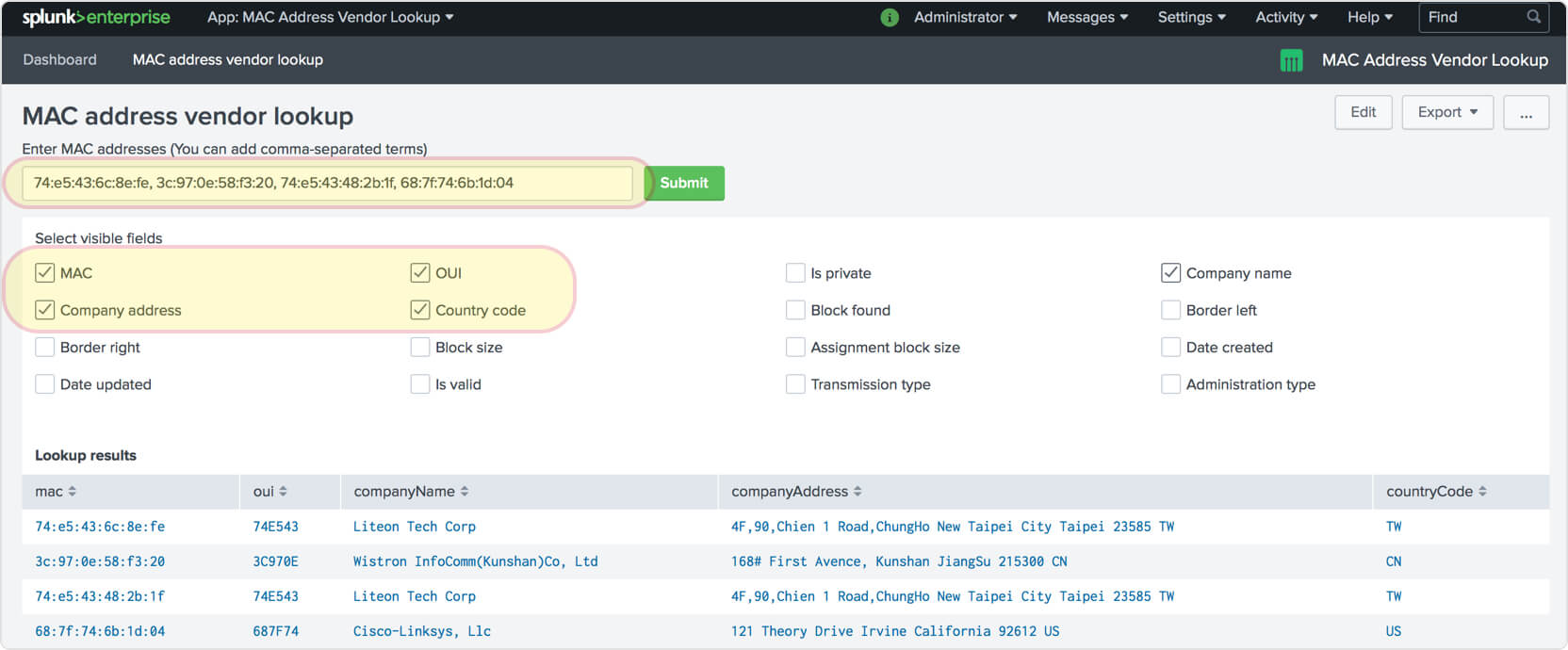Screen dimensions: 1568x650
Task: Click the MAC Address Vendor Lookup app title
Action: [x=1434, y=60]
